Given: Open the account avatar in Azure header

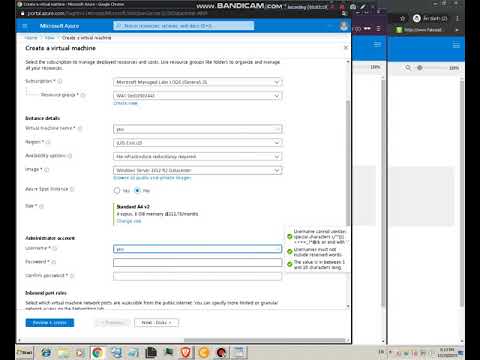Looking at the screenshot, I should (x=344, y=26).
